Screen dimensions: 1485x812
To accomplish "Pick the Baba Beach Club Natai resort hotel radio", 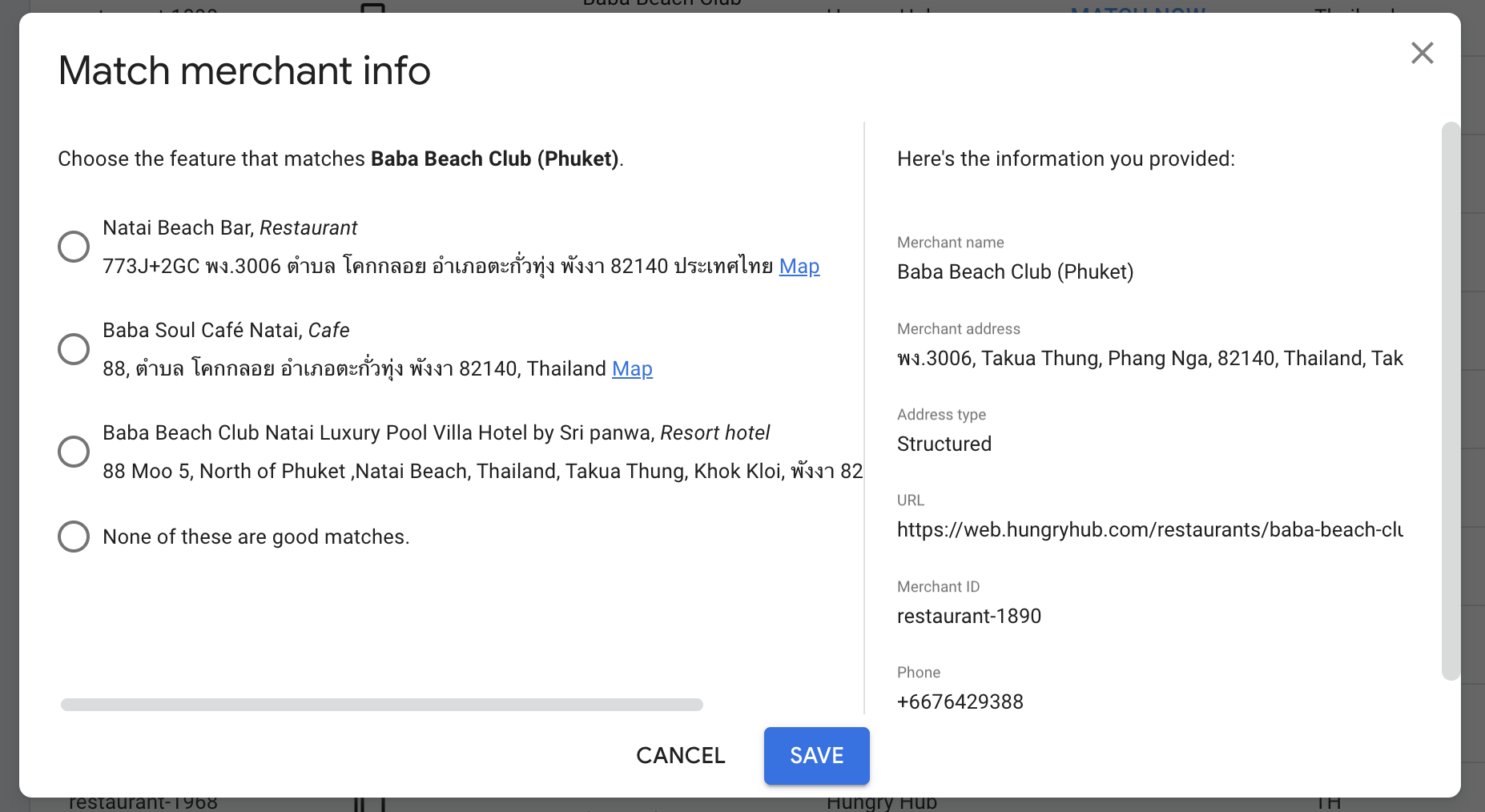I will click(x=74, y=452).
